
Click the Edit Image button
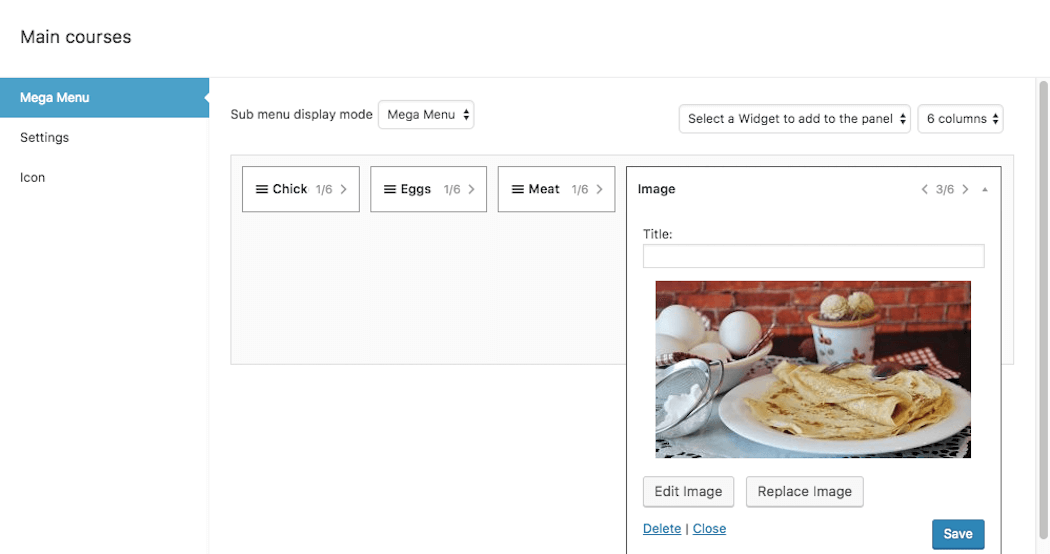[688, 492]
